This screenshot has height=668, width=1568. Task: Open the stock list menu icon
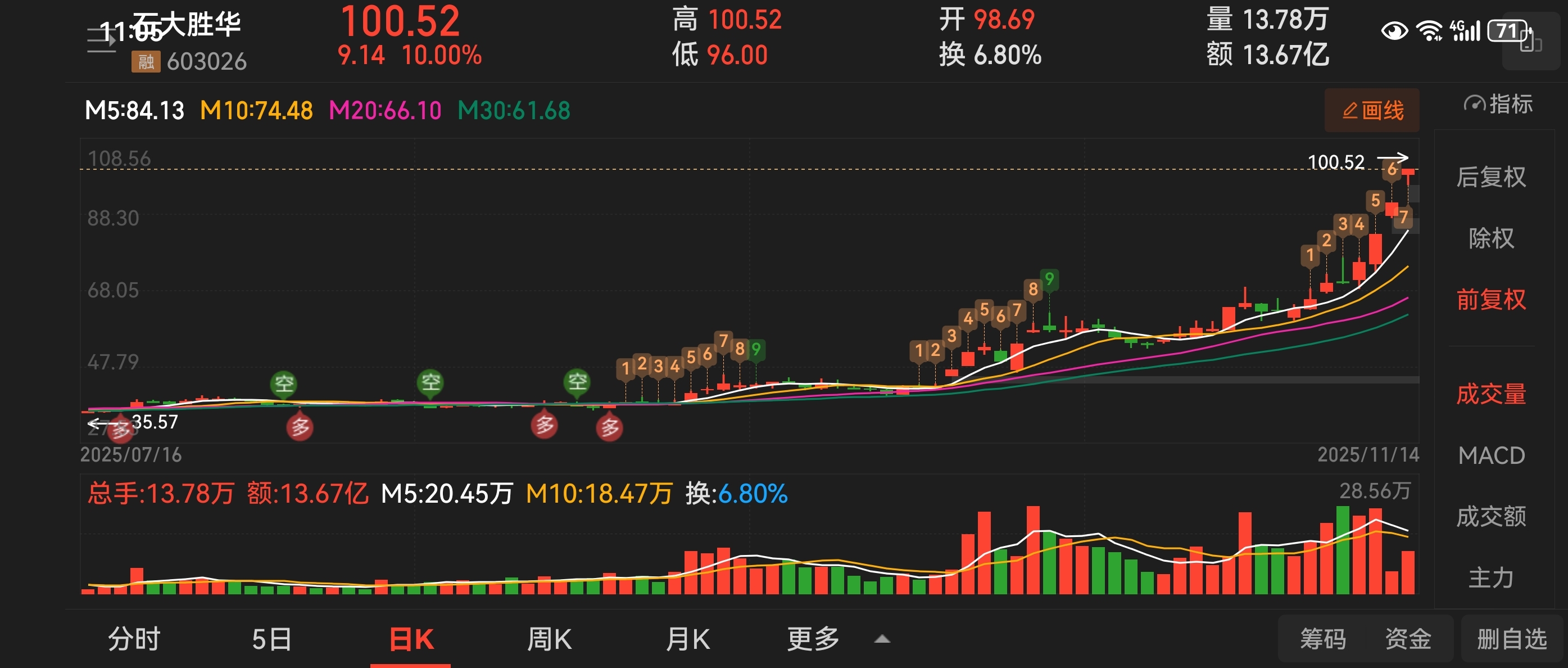pos(101,41)
